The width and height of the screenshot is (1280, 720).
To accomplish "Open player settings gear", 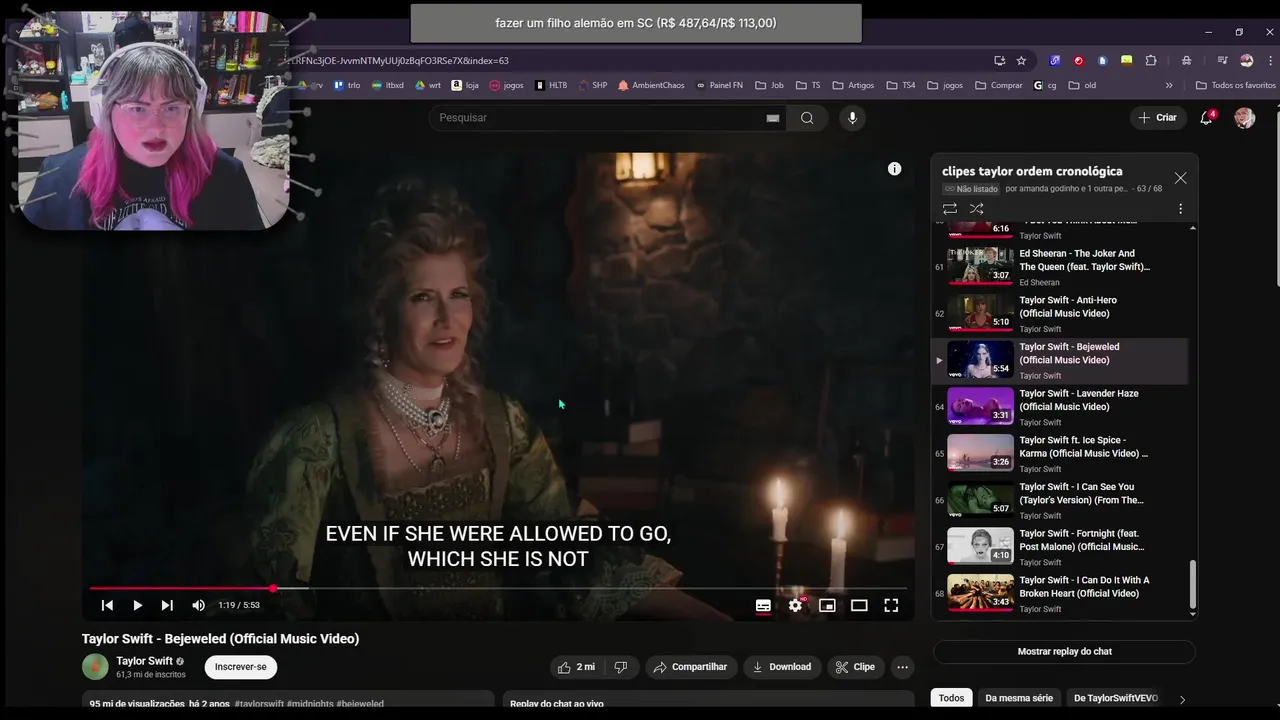I will [x=795, y=605].
